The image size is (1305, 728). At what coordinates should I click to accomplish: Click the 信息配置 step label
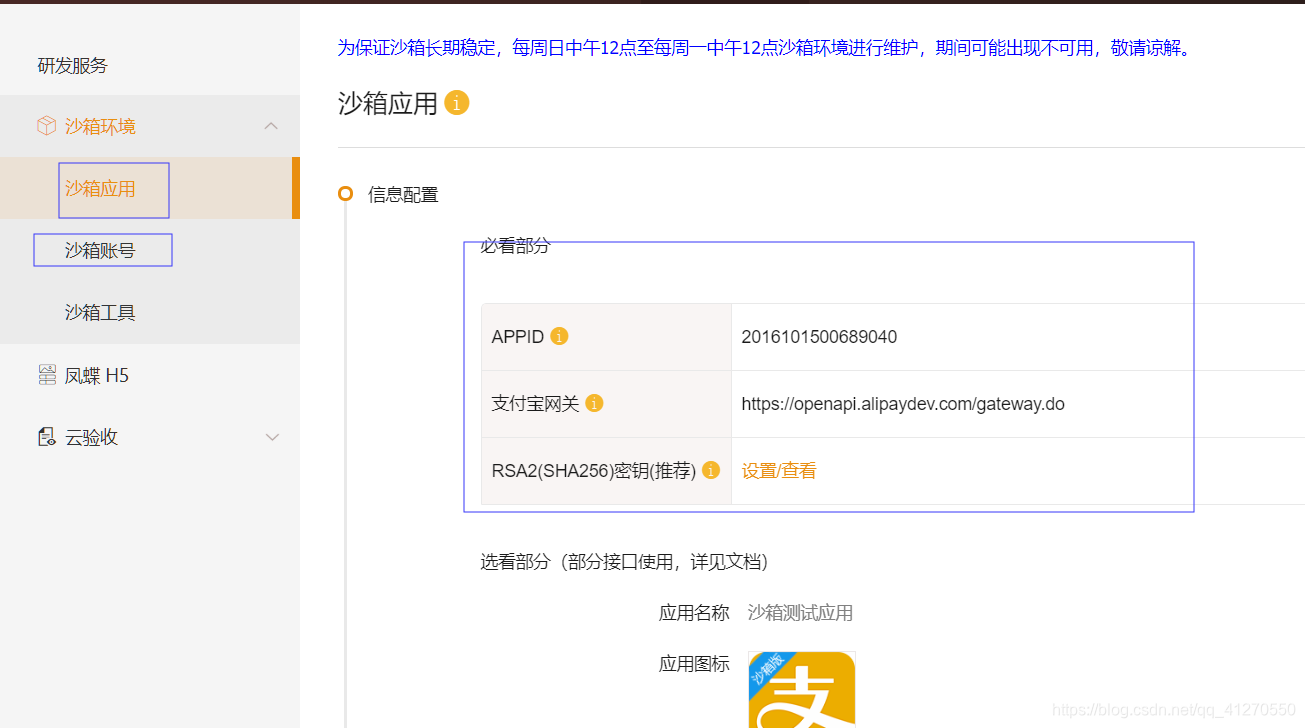coord(403,194)
